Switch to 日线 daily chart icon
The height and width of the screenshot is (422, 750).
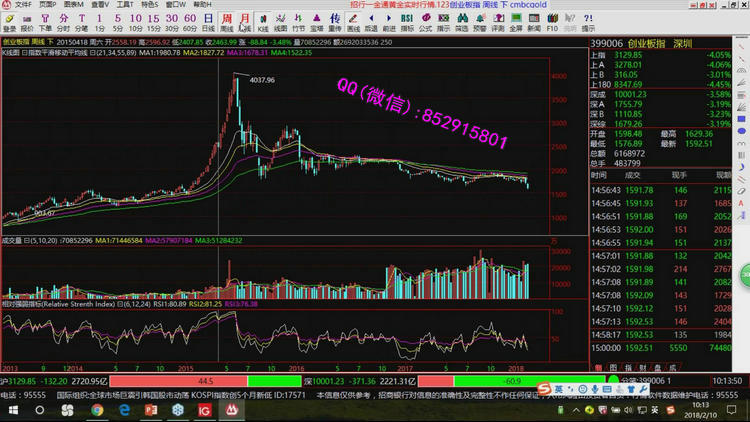click(207, 21)
